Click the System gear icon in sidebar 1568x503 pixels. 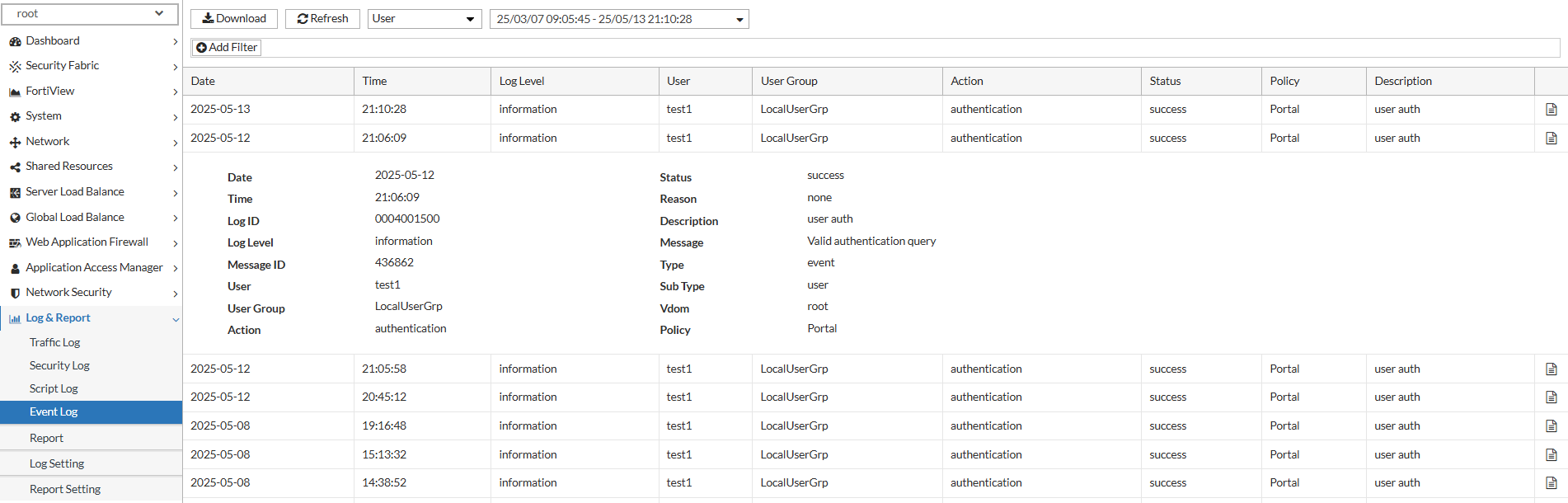[x=15, y=117]
